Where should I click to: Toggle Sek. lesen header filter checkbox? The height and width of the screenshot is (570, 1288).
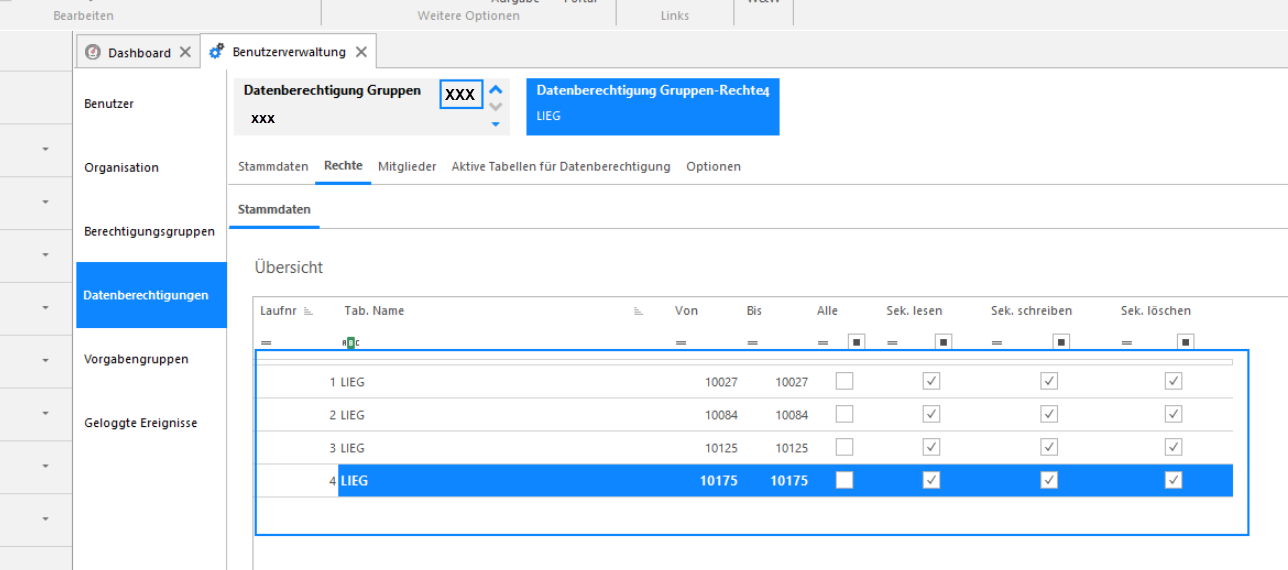point(943,342)
